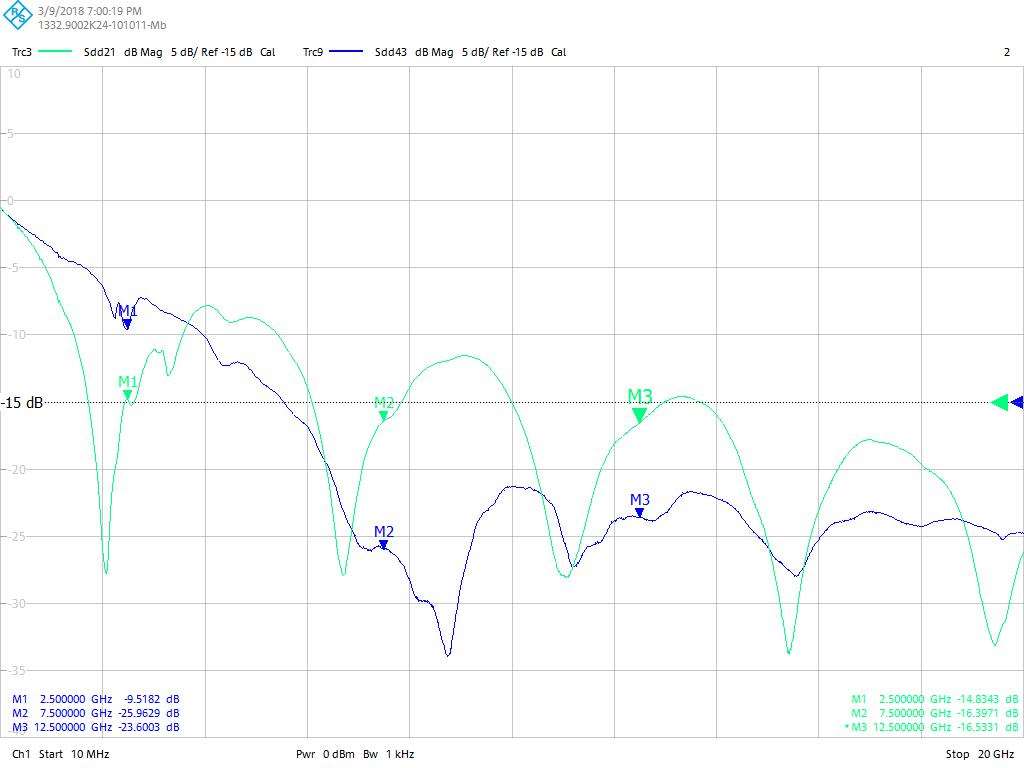Click the Rohde & Schwarz logo icon
Viewport: 1024px width, 768px height.
[x=18, y=17]
